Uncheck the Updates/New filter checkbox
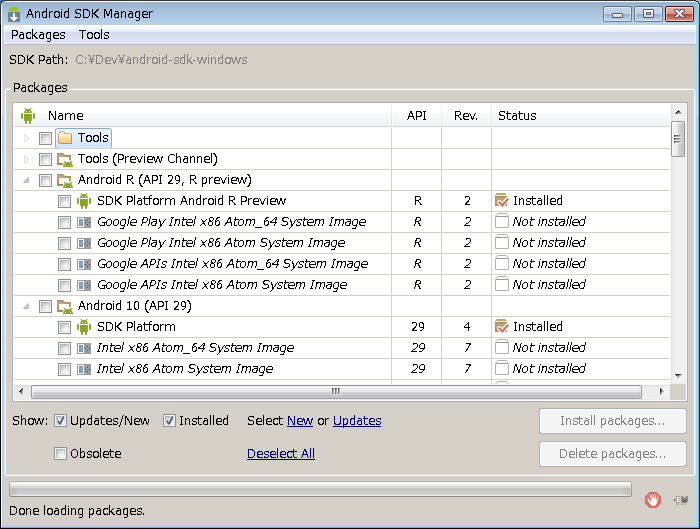Image resolution: width=700 pixels, height=529 pixels. point(61,421)
